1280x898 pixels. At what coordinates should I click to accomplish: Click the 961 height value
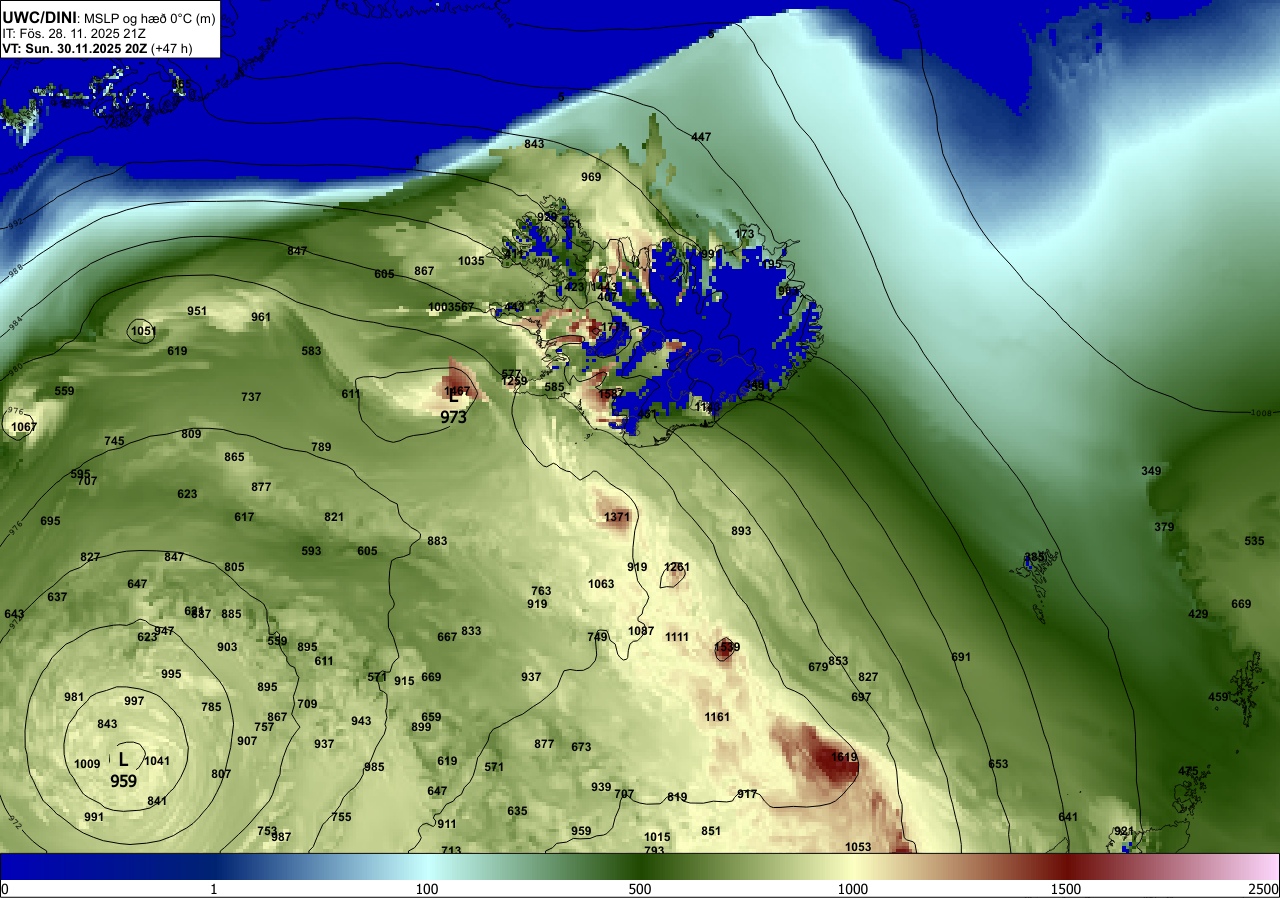pyautogui.click(x=261, y=317)
